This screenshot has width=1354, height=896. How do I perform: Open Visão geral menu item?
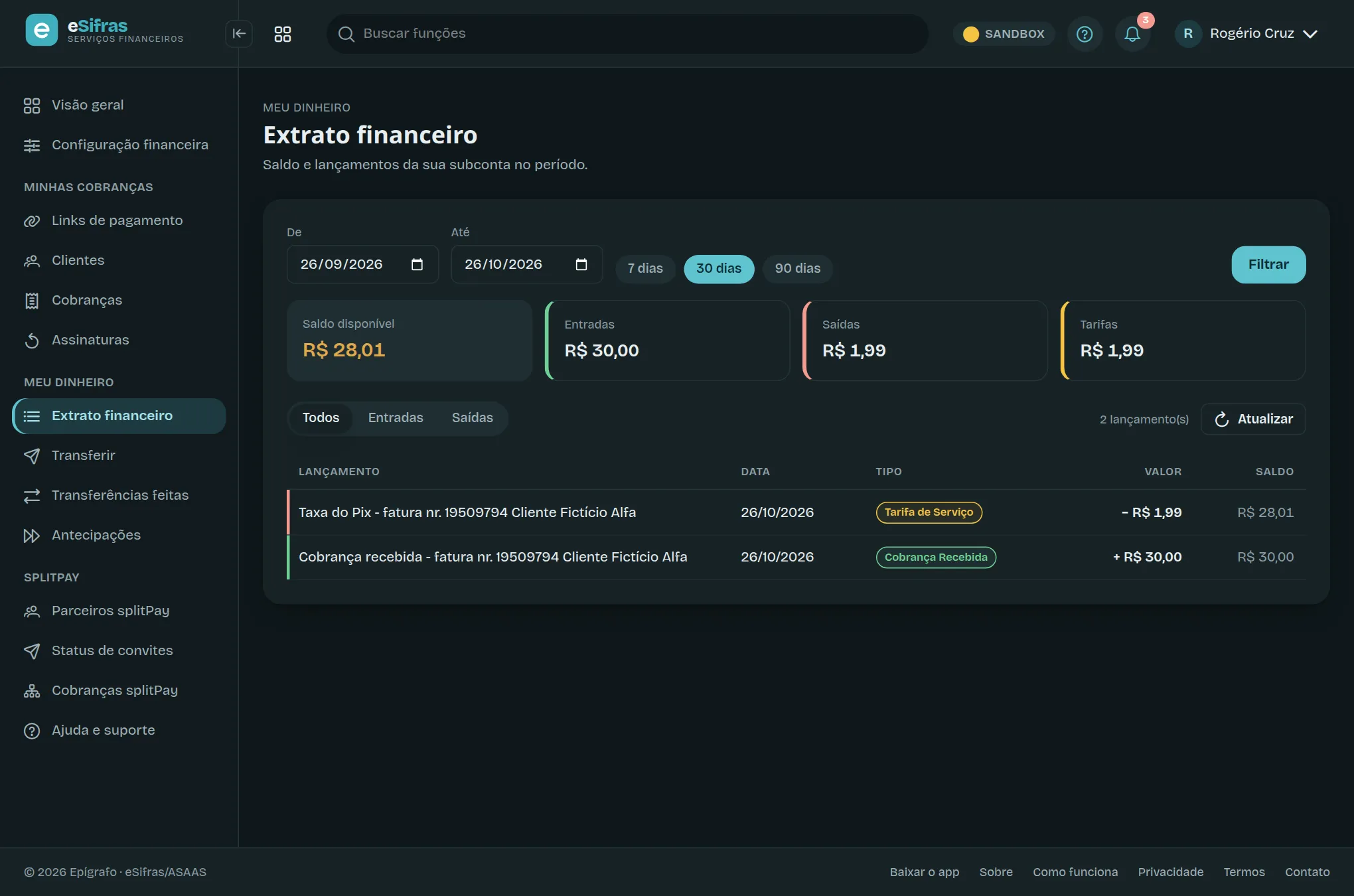pos(119,105)
